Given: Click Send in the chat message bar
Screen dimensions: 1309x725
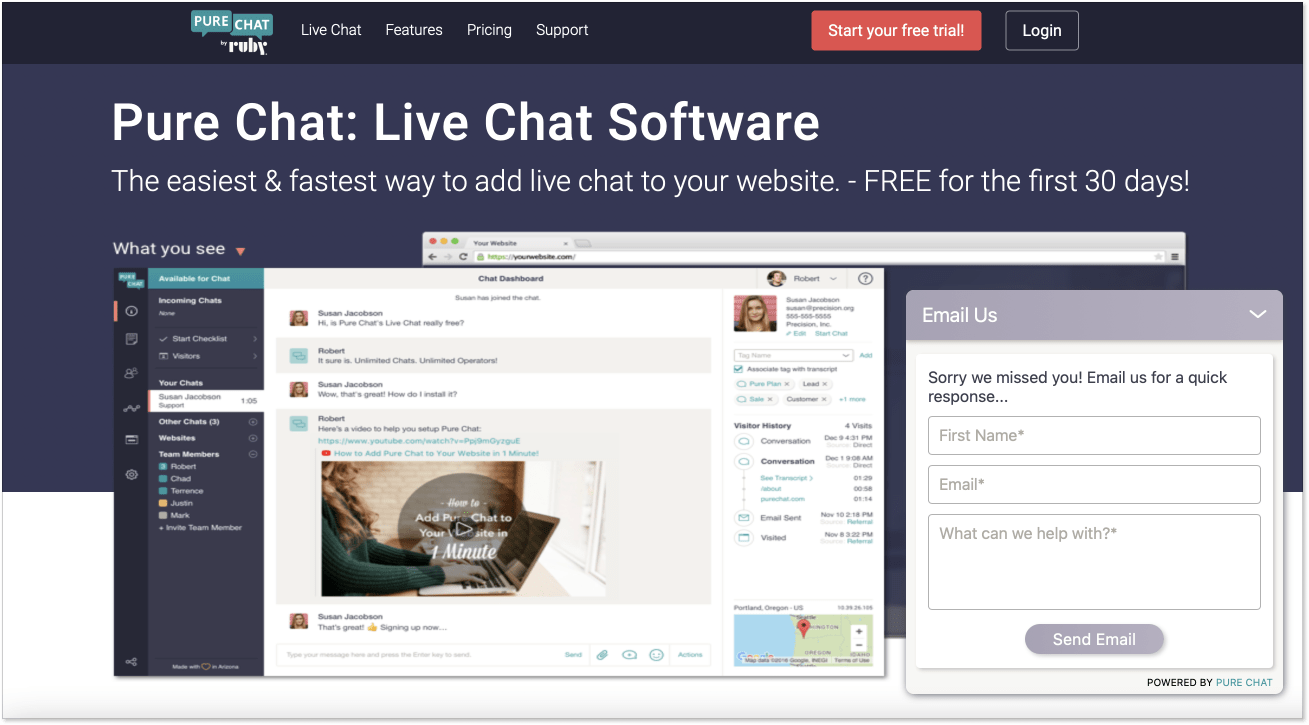Looking at the screenshot, I should [x=573, y=655].
